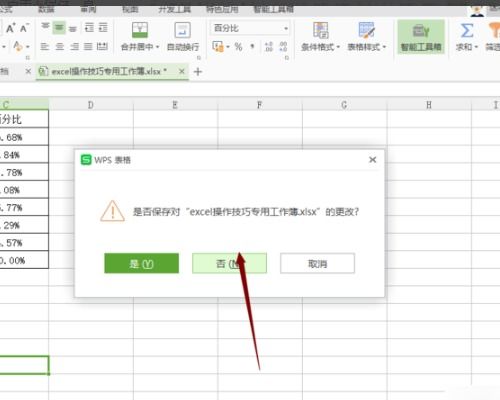Select the cell ending in 29%
The image size is (500, 400).
click(x=24, y=225)
